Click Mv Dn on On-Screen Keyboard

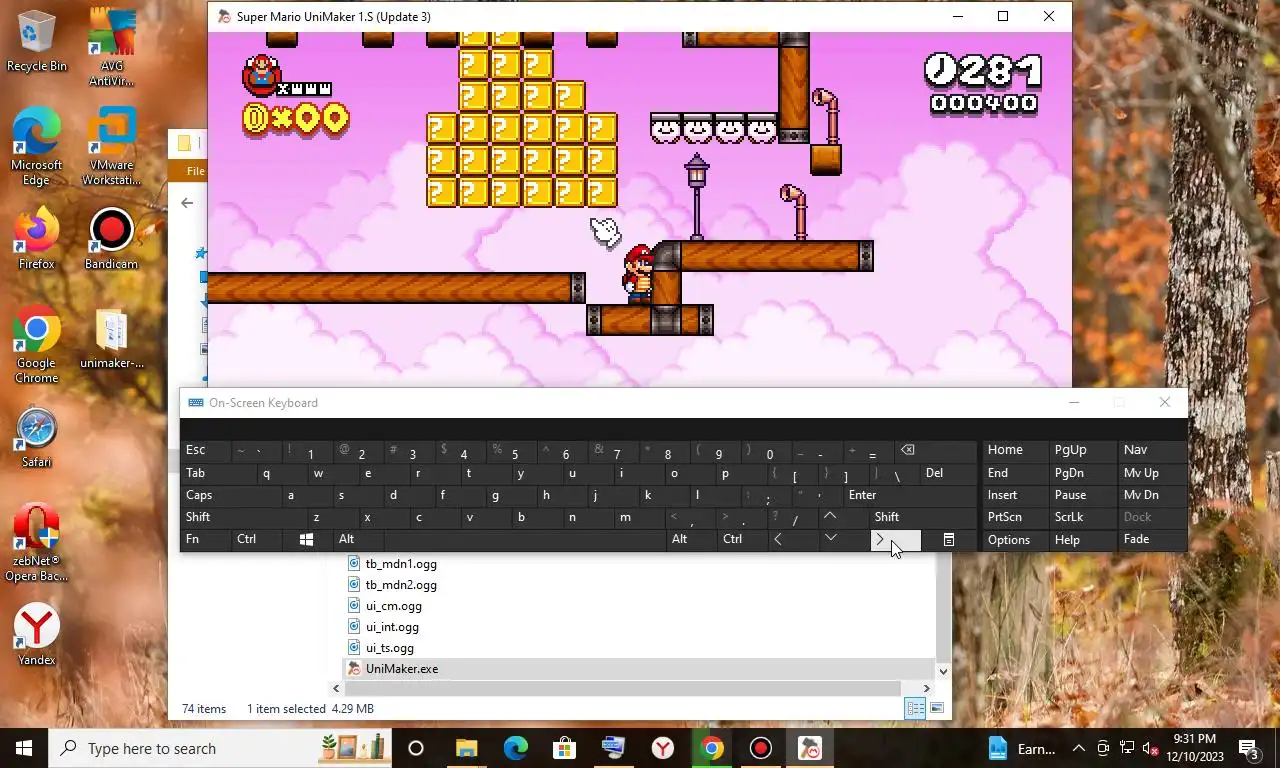click(x=1152, y=495)
